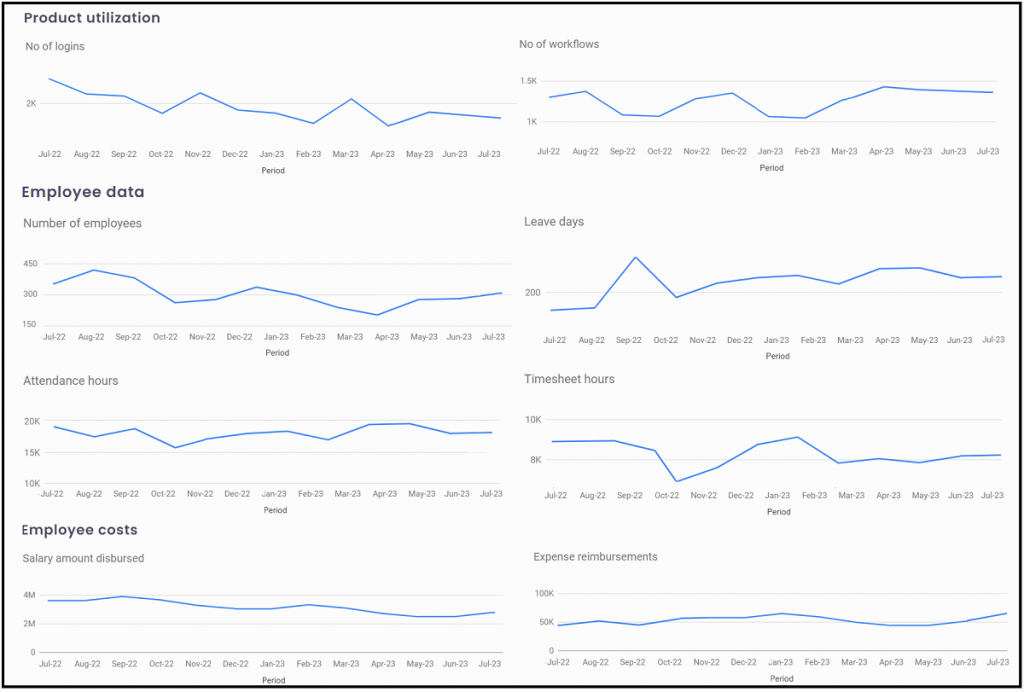Select the Number of employees chart title
This screenshot has height=692, width=1024.
[x=82, y=223]
